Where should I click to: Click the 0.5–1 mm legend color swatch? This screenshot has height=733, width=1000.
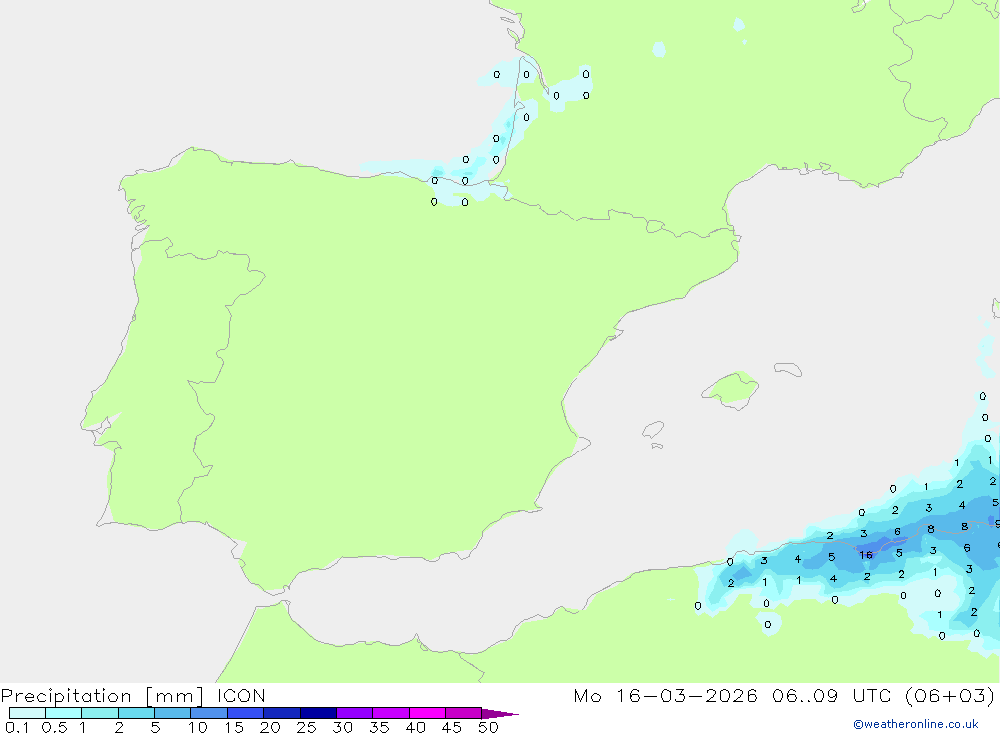pyautogui.click(x=63, y=713)
